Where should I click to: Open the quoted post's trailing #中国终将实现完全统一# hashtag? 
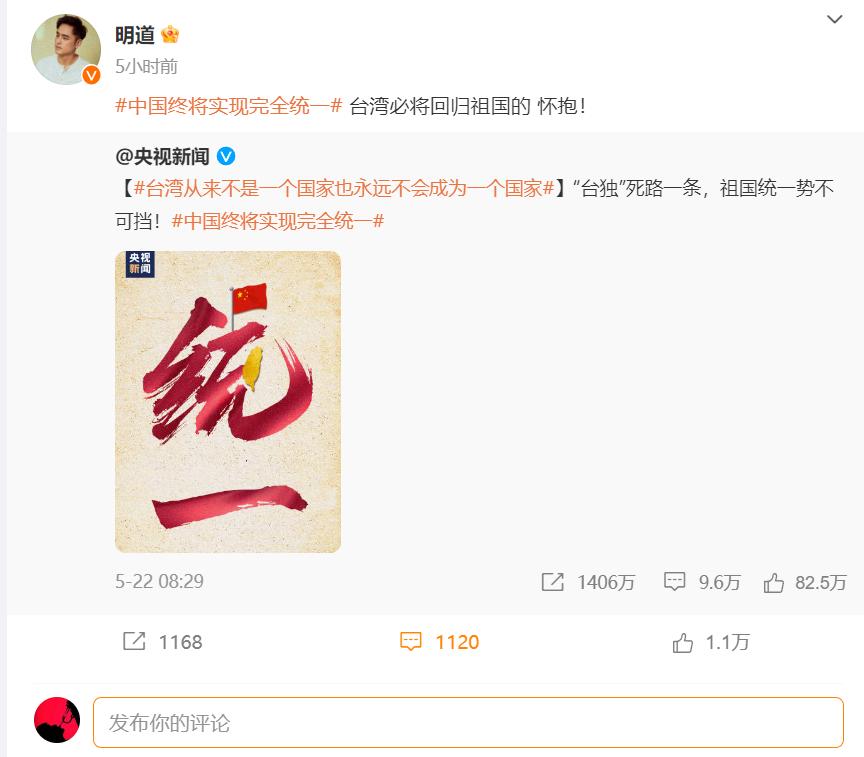[x=278, y=221]
